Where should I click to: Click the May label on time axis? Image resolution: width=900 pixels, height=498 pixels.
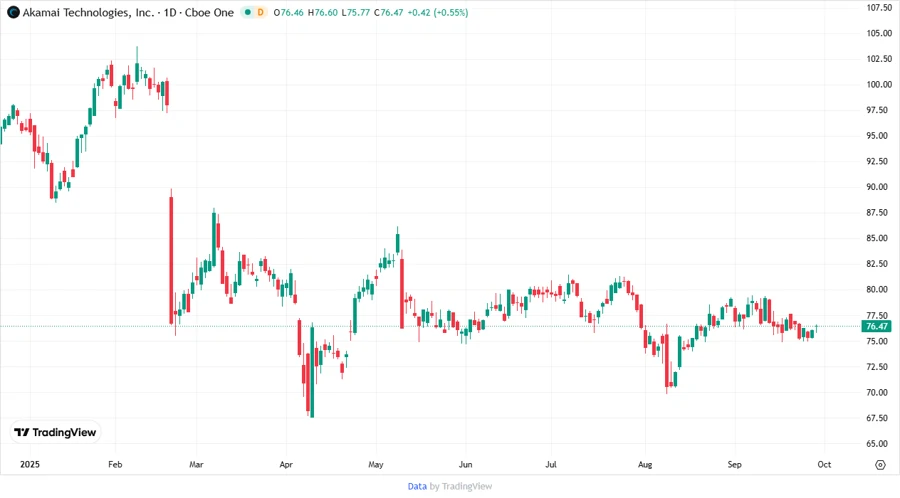[x=376, y=465]
